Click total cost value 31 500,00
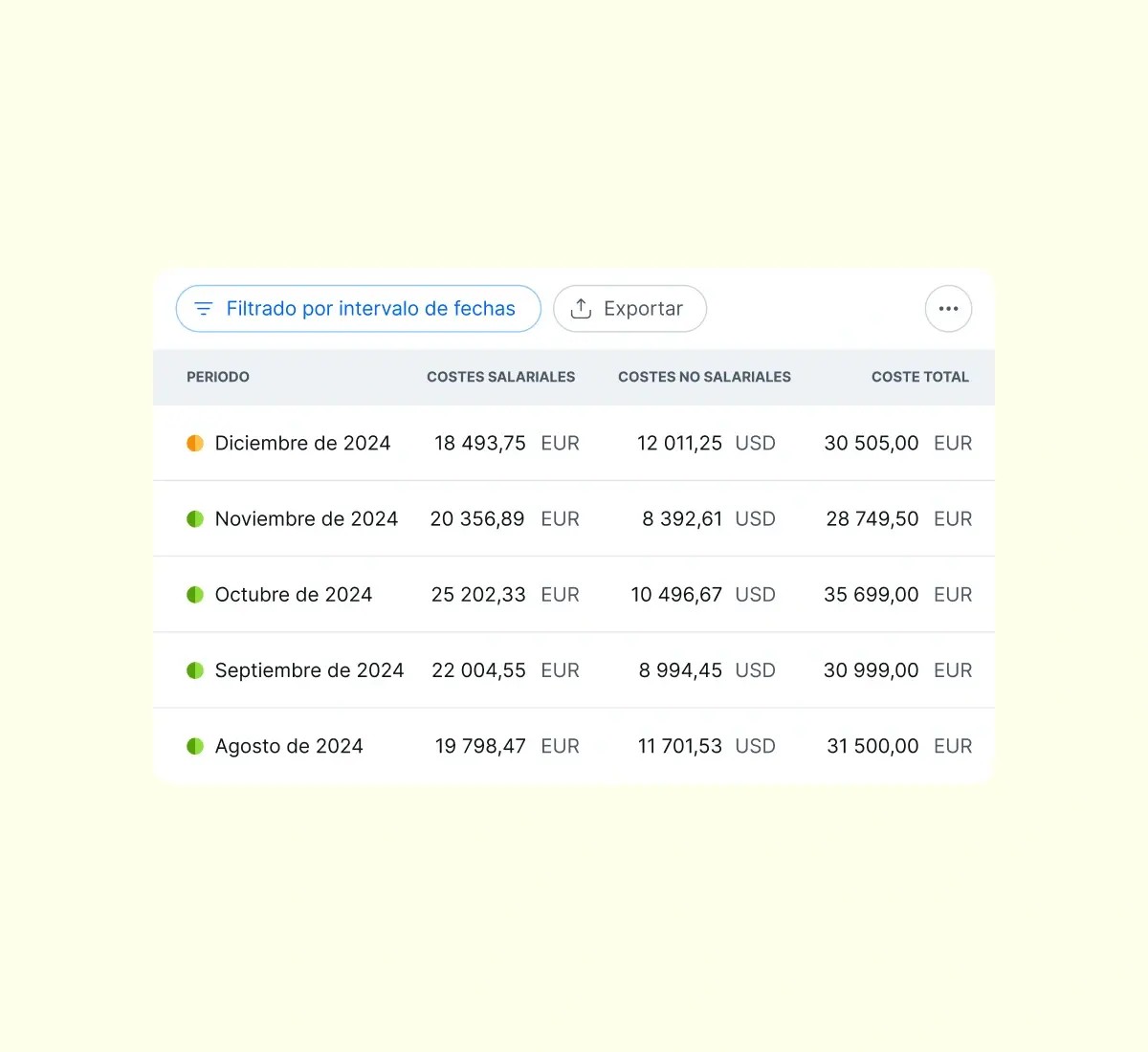The image size is (1148, 1052). (872, 746)
